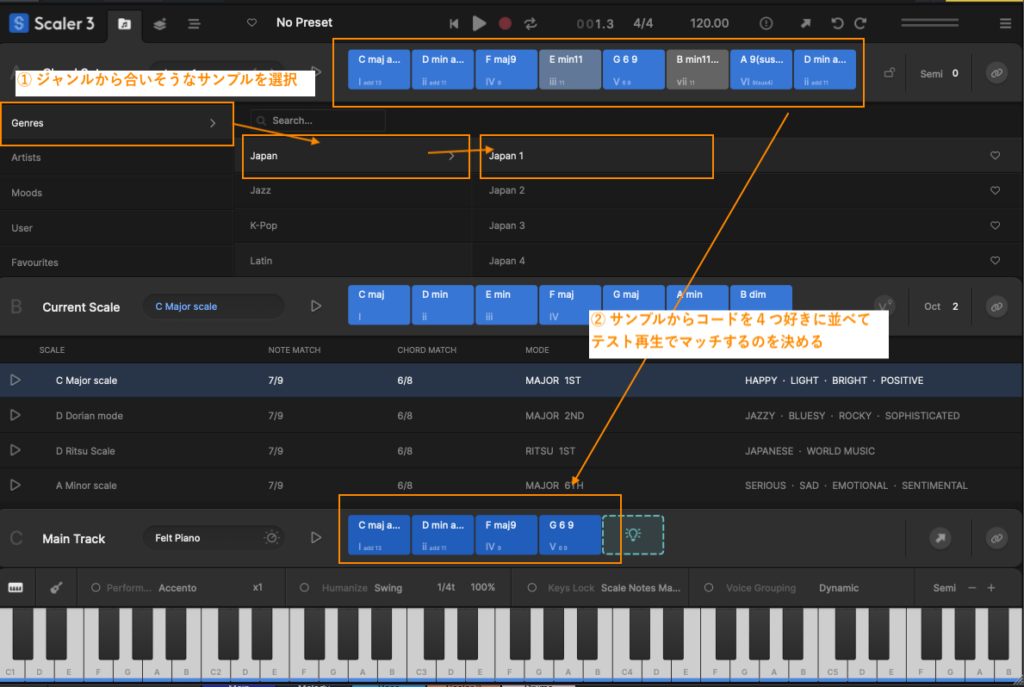Viewport: 1024px width, 687px height.
Task: Open the hamburger menu at top right
Action: pyautogui.click(x=1005, y=23)
